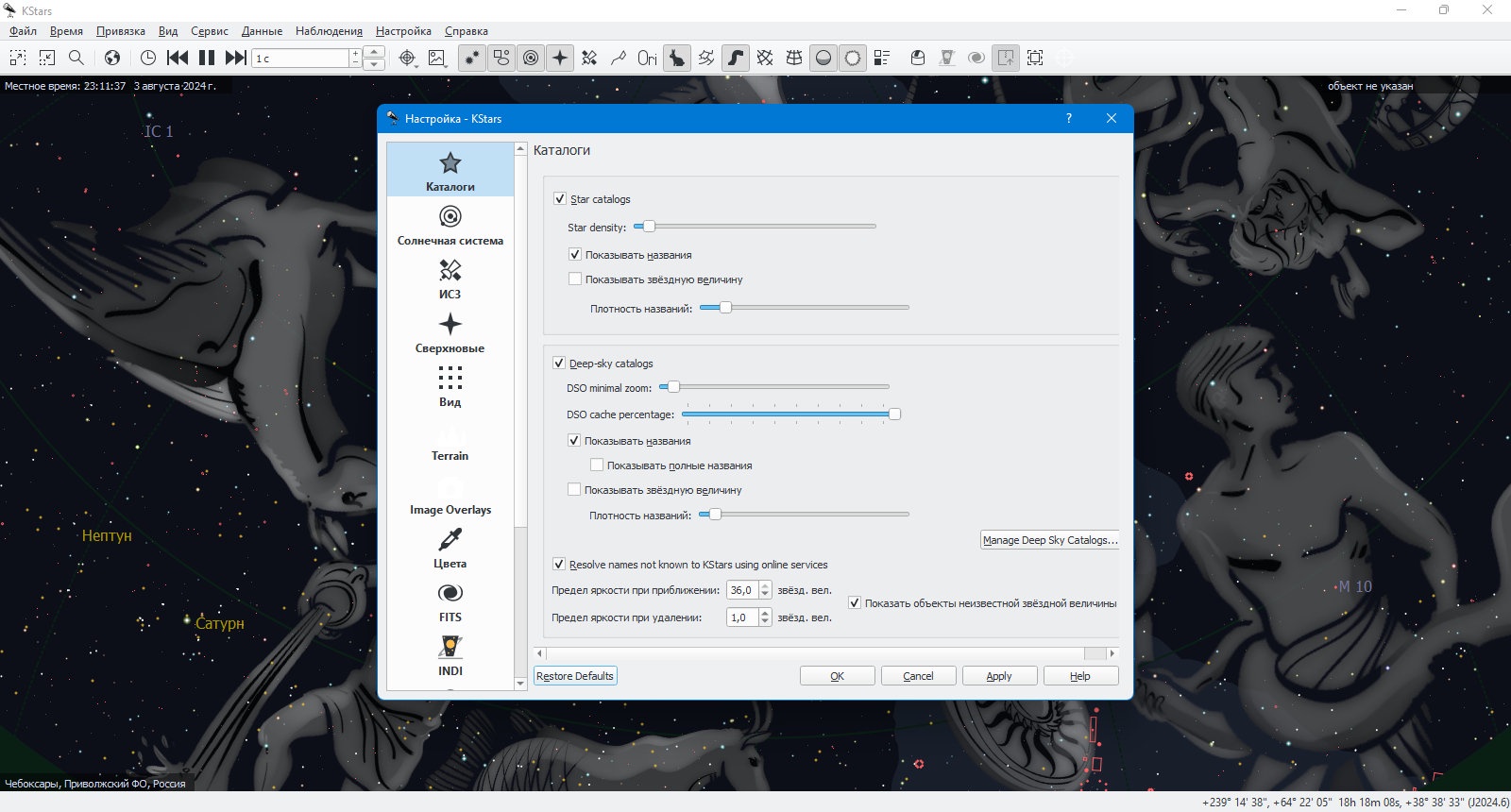
Task: Toggle constellation boundaries icon
Action: pos(706,58)
